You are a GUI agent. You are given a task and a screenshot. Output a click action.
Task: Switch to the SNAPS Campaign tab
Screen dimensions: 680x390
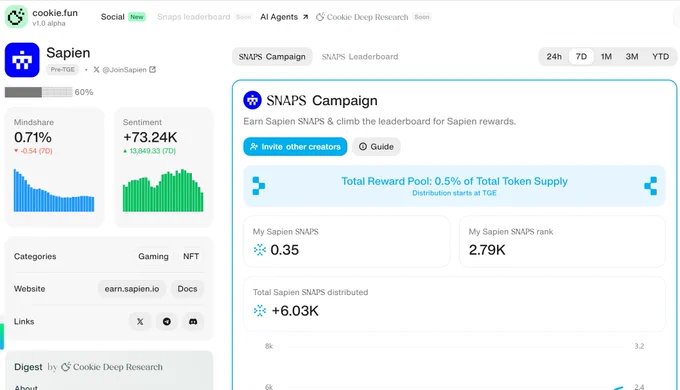272,57
